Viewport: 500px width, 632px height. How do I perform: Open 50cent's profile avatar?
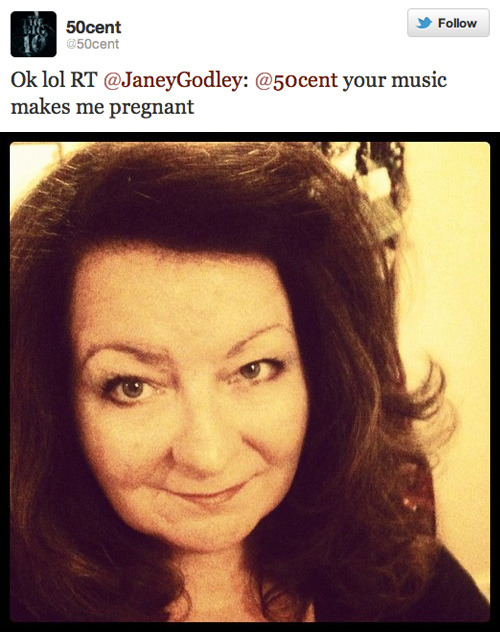click(33, 34)
